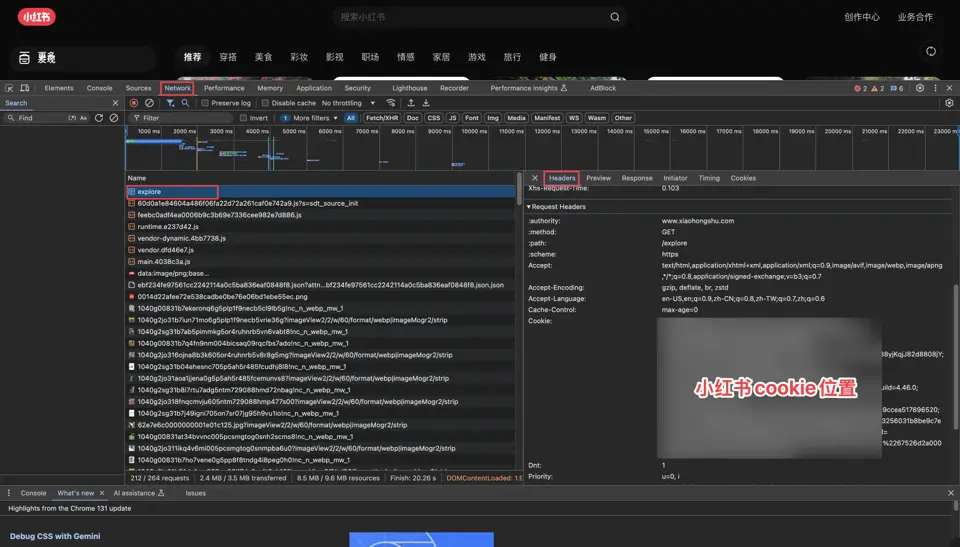
Task: Open the Response tab
Action: [x=637, y=178]
